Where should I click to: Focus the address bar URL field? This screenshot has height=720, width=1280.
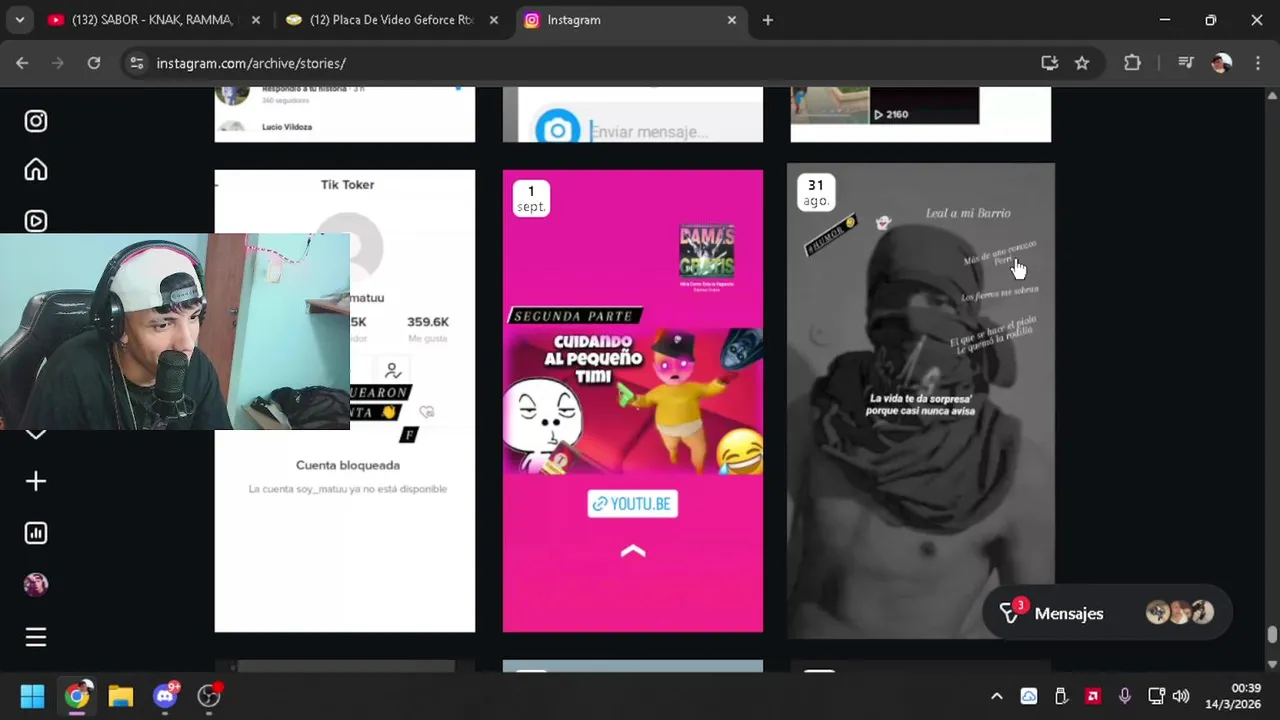pyautogui.click(x=590, y=63)
